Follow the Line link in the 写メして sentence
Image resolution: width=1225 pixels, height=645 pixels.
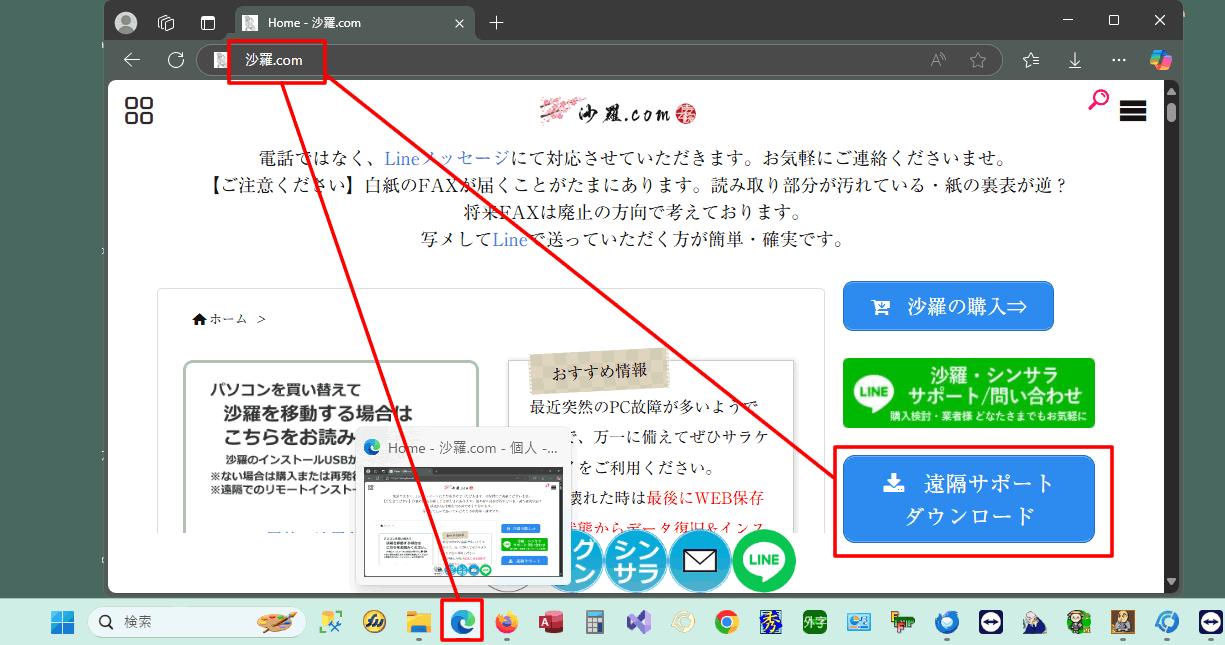click(x=510, y=240)
